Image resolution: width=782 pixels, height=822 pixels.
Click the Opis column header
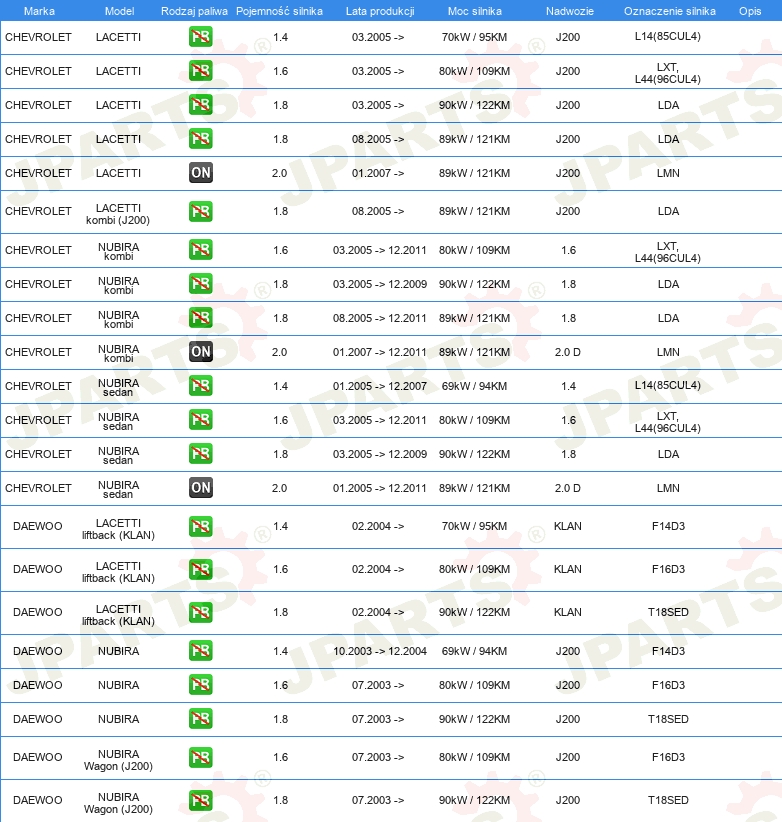[x=750, y=11]
